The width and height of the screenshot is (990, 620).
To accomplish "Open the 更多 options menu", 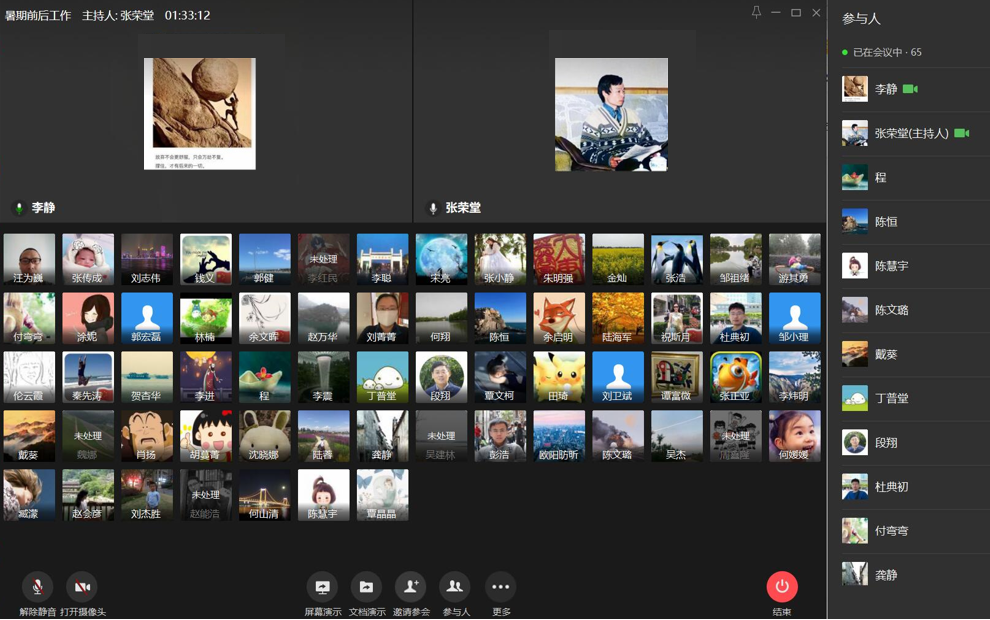I will (x=500, y=587).
